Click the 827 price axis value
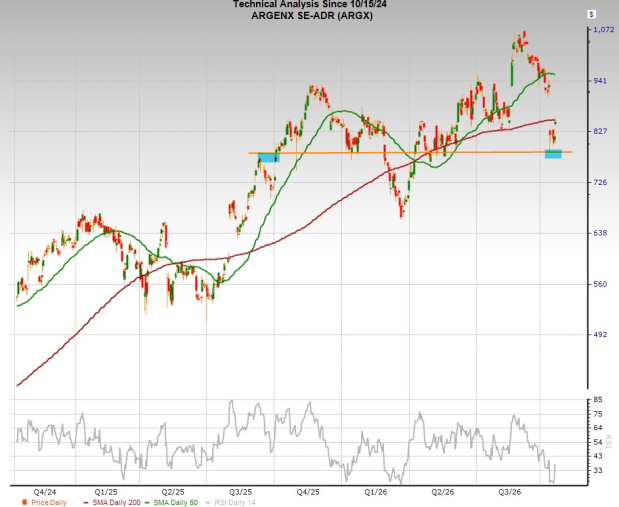This screenshot has height=507, width=619. point(600,131)
